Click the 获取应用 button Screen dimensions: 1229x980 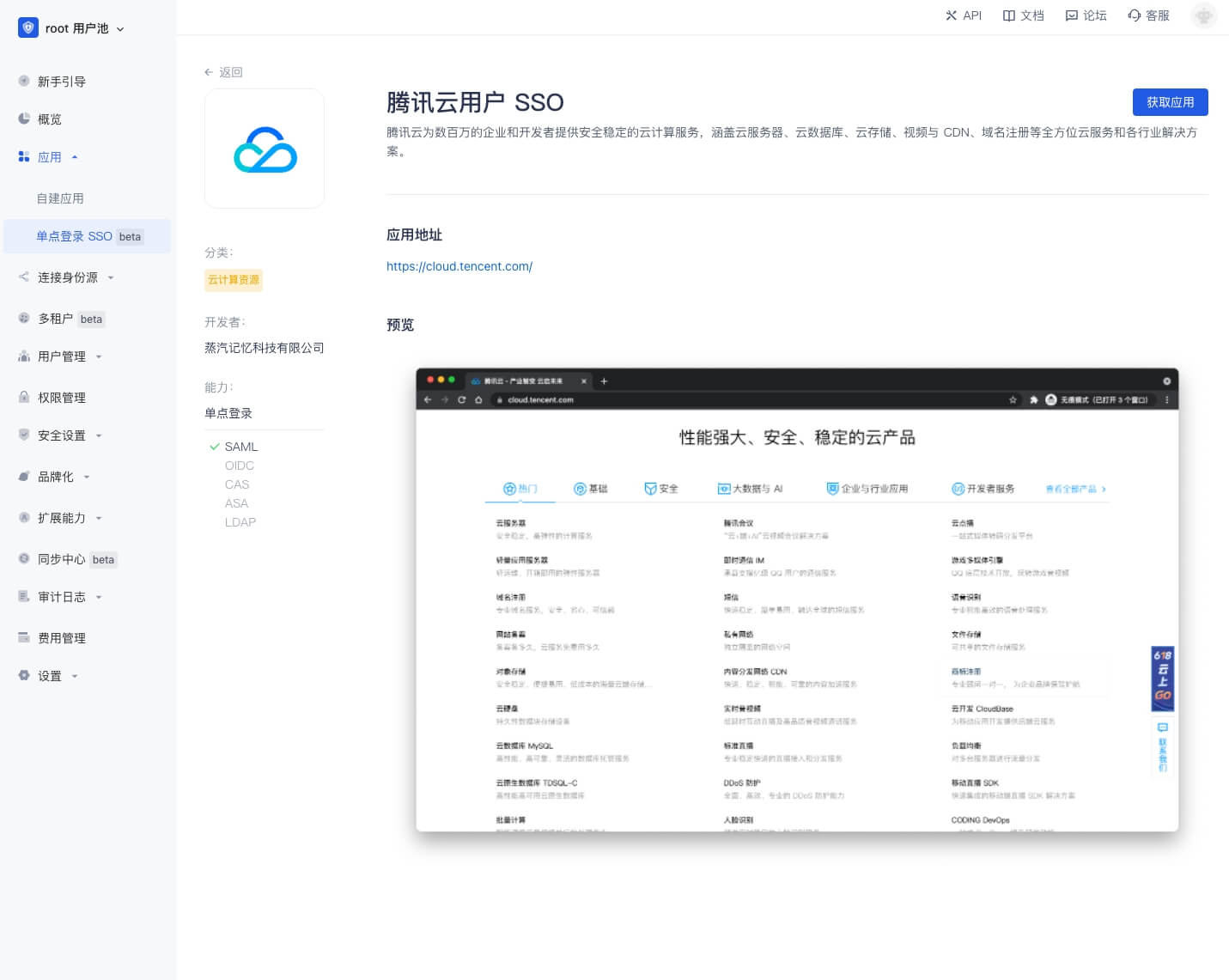1170,101
